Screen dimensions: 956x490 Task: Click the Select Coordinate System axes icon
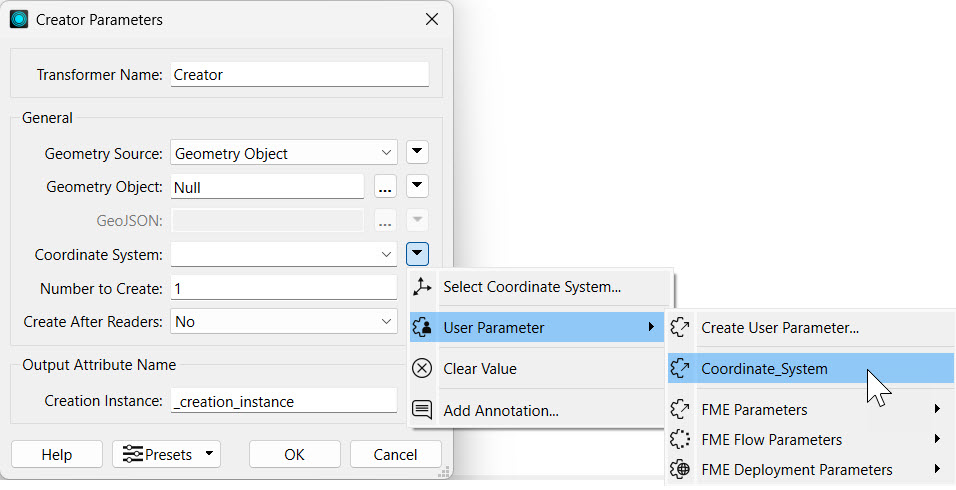tap(423, 287)
